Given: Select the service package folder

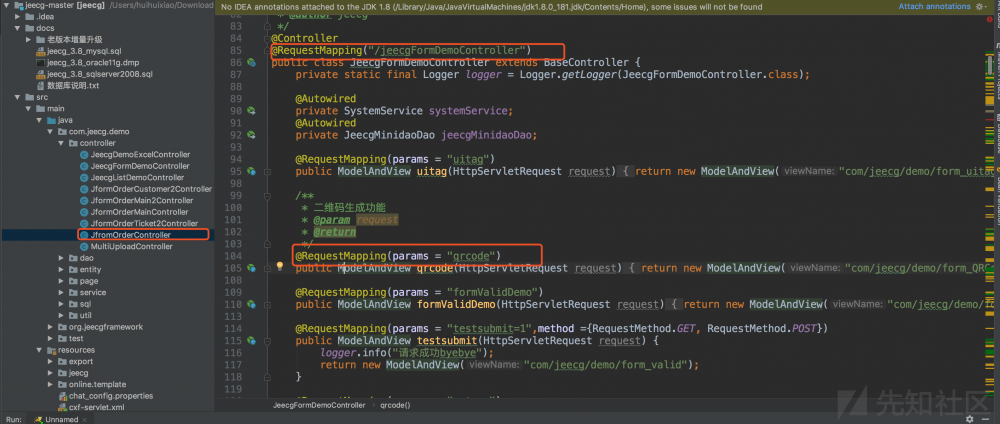Looking at the screenshot, I should click(92, 292).
